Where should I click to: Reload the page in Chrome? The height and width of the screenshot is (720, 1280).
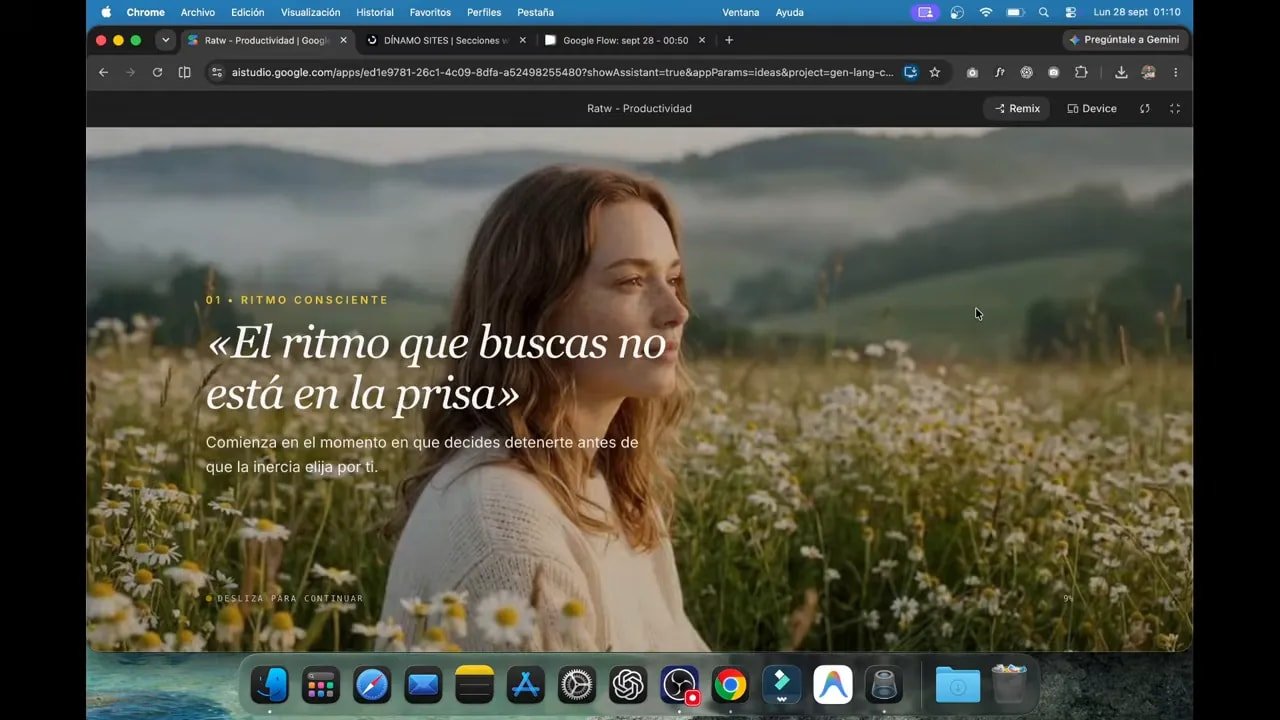tap(157, 72)
